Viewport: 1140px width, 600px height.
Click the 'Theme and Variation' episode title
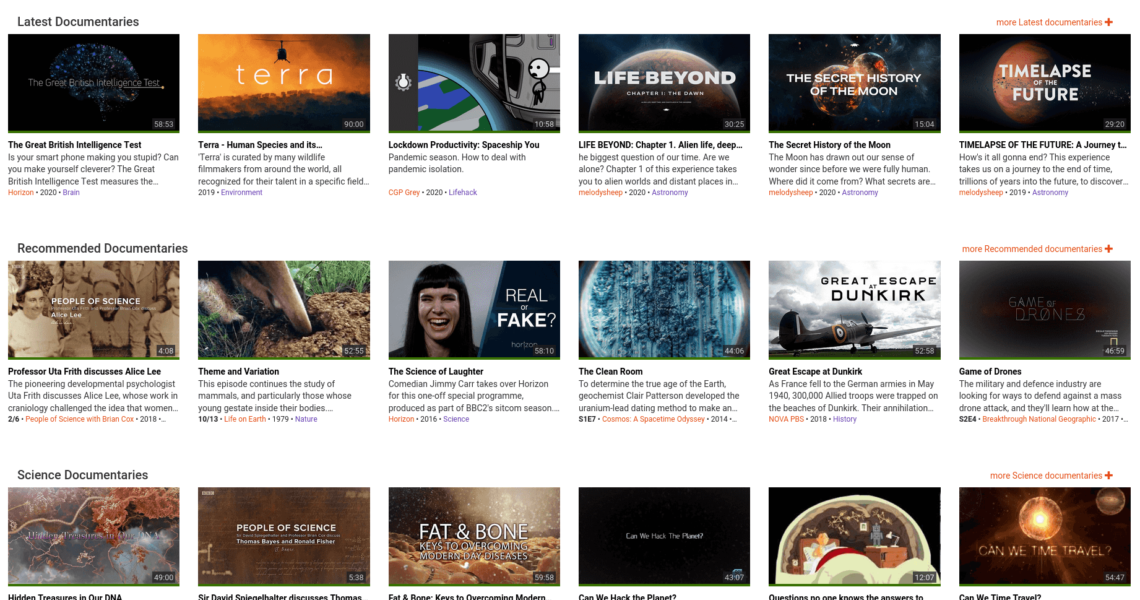pyautogui.click(x=238, y=372)
